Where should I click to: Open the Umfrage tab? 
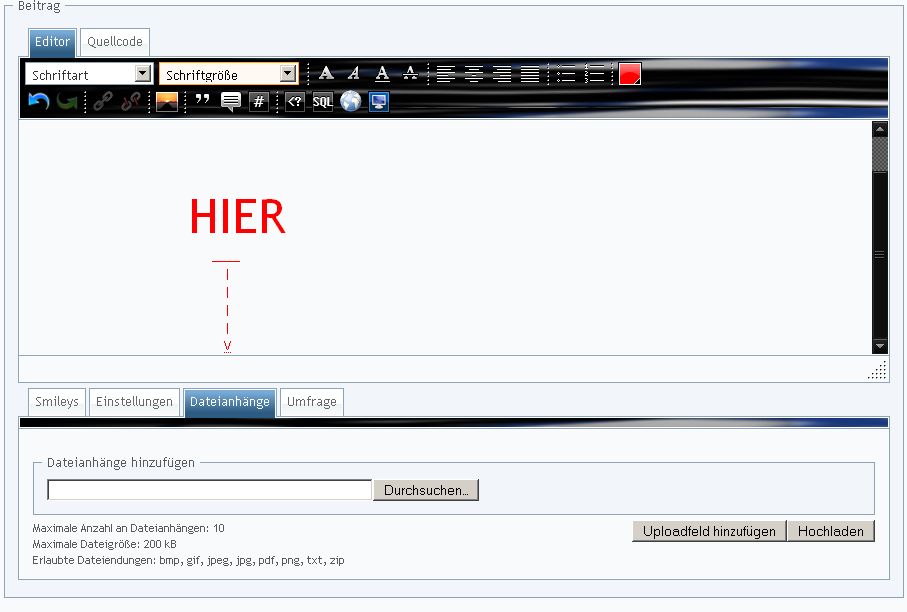click(311, 402)
